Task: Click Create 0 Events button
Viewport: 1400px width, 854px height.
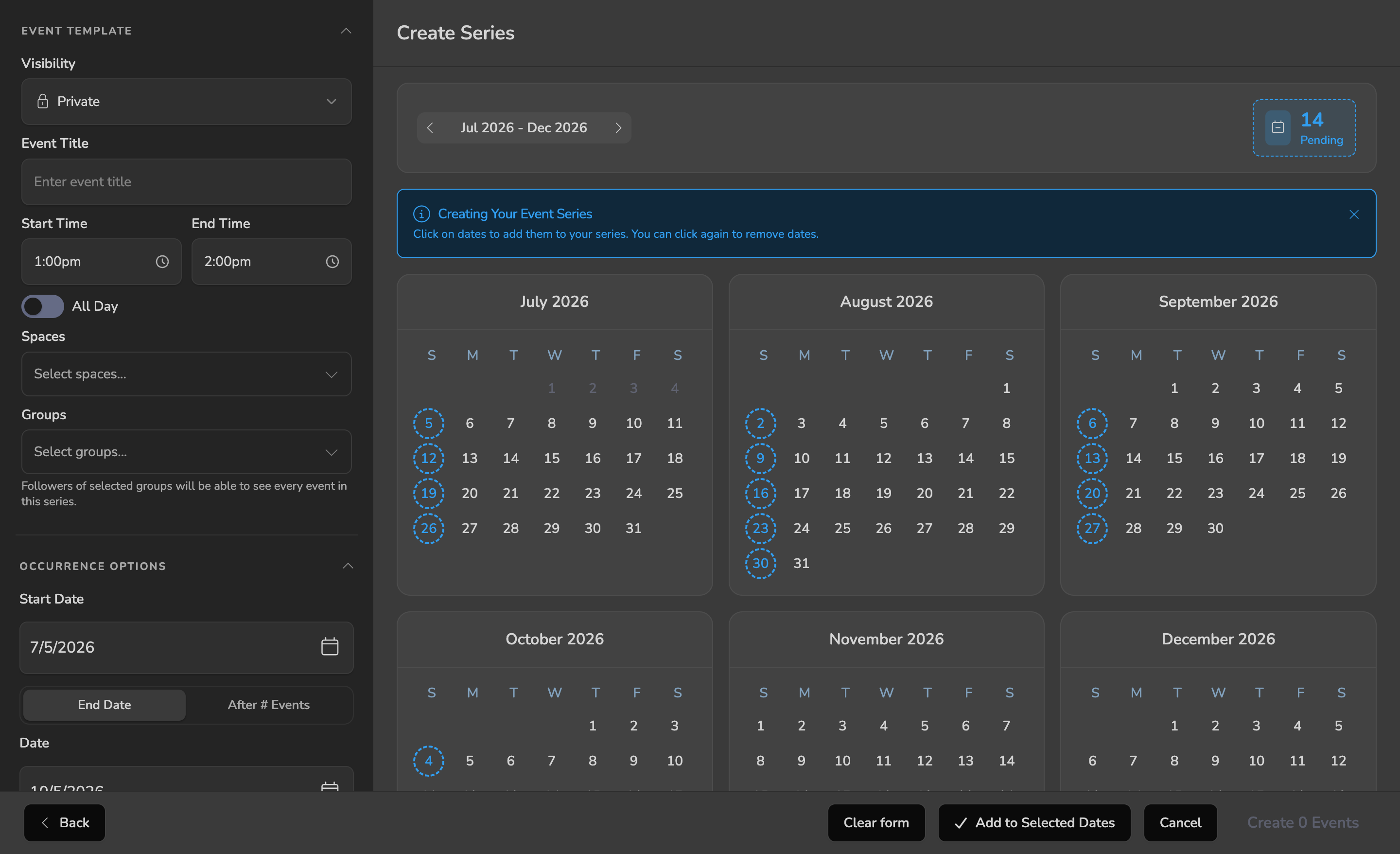Action: pos(1303,823)
